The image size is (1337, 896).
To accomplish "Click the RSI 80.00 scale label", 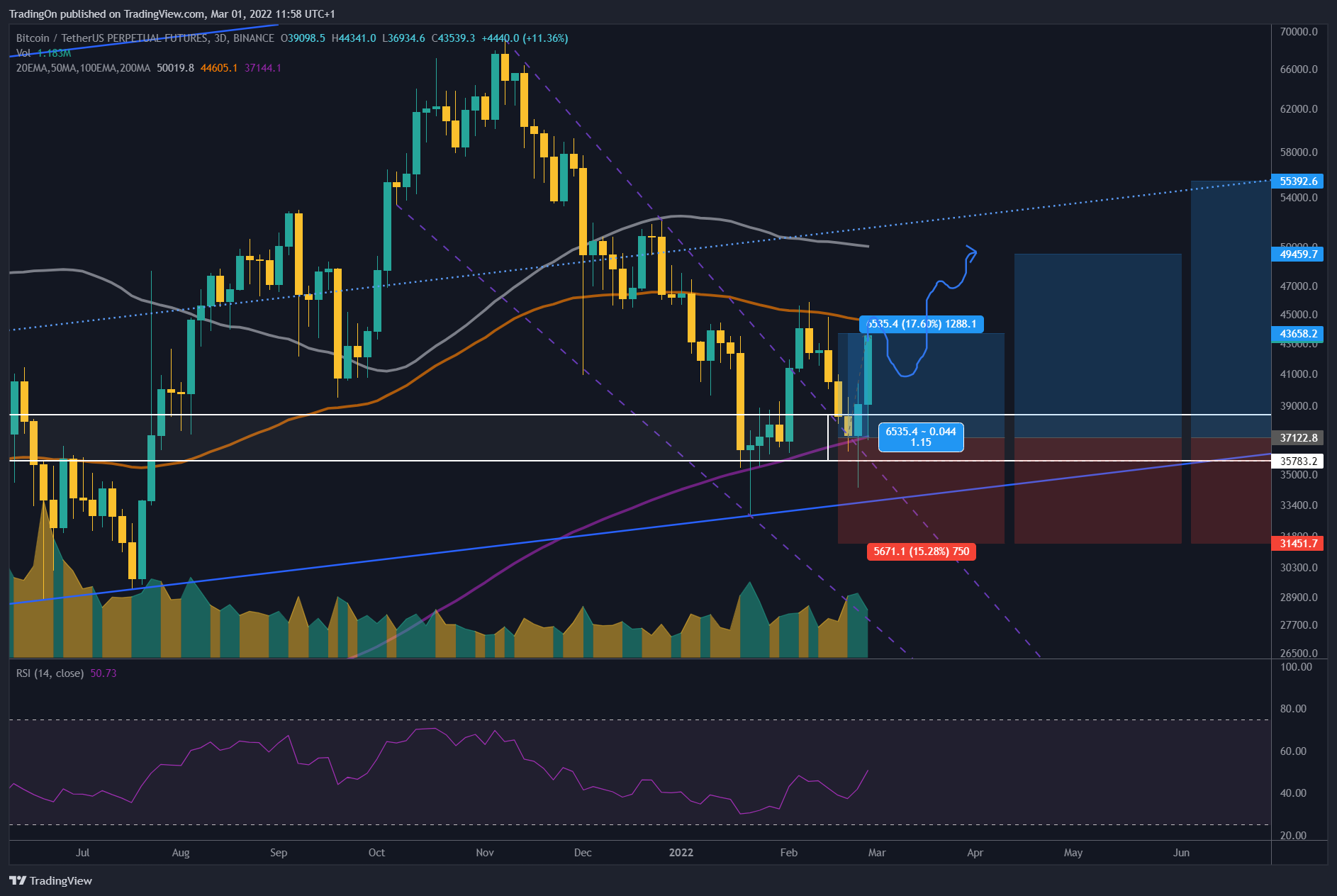I will [x=1293, y=709].
